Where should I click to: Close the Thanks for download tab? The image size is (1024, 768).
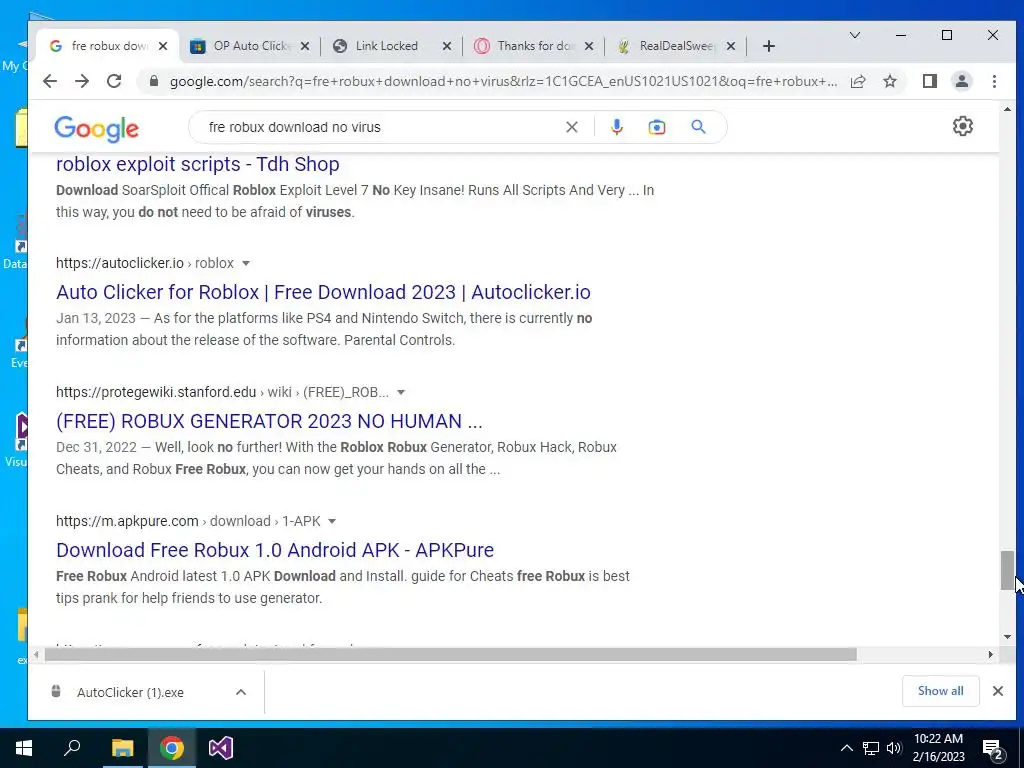point(589,46)
